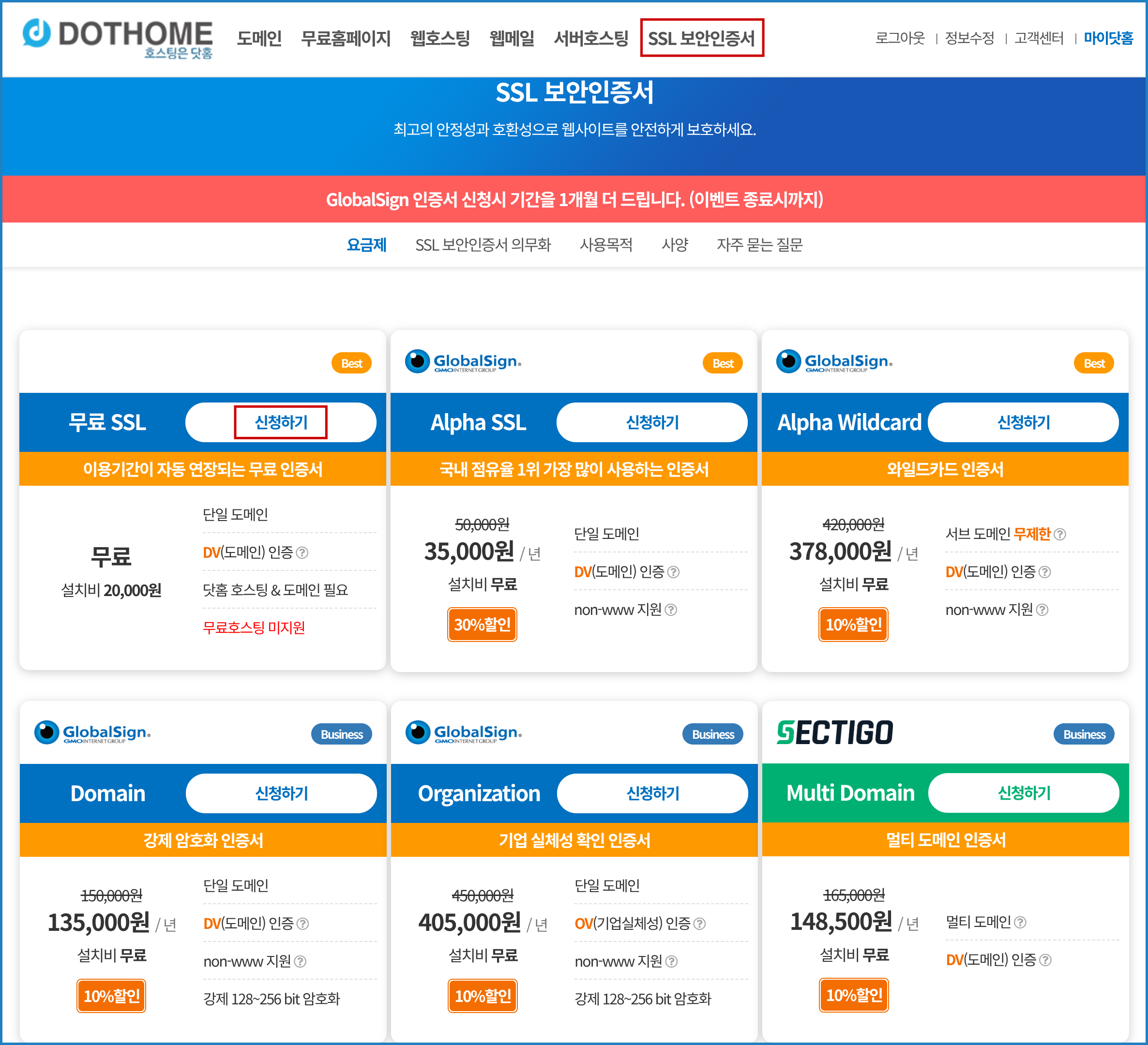Viewport: 1148px width, 1045px height.
Task: Click the Sectigo logo
Action: pyautogui.click(x=835, y=732)
